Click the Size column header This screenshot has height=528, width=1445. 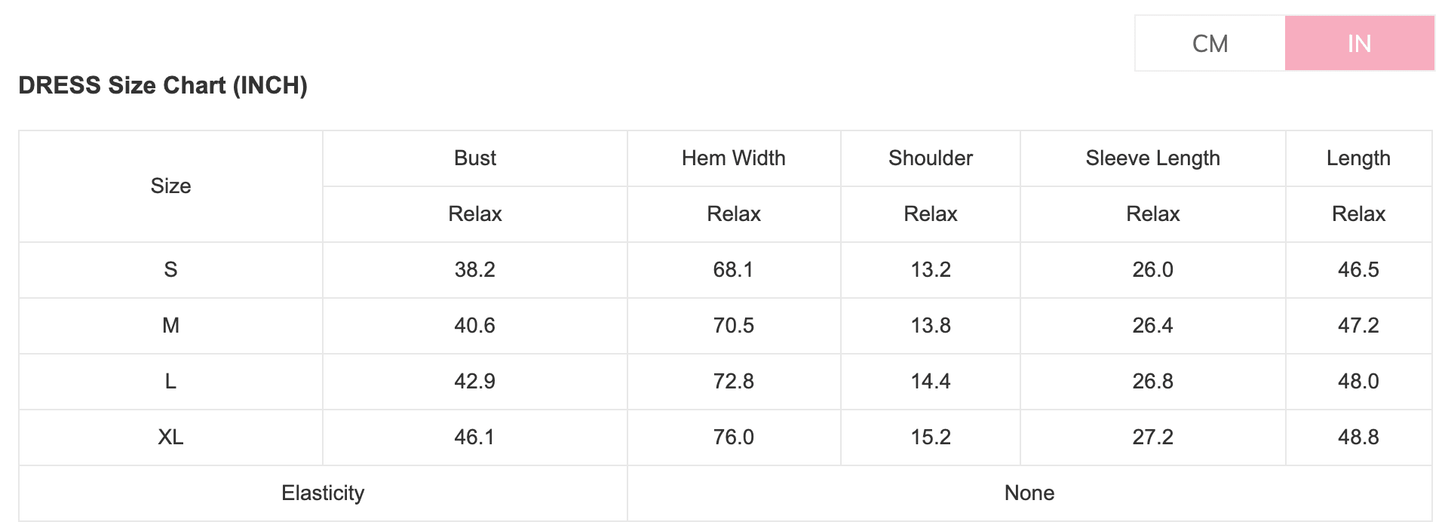point(171,186)
